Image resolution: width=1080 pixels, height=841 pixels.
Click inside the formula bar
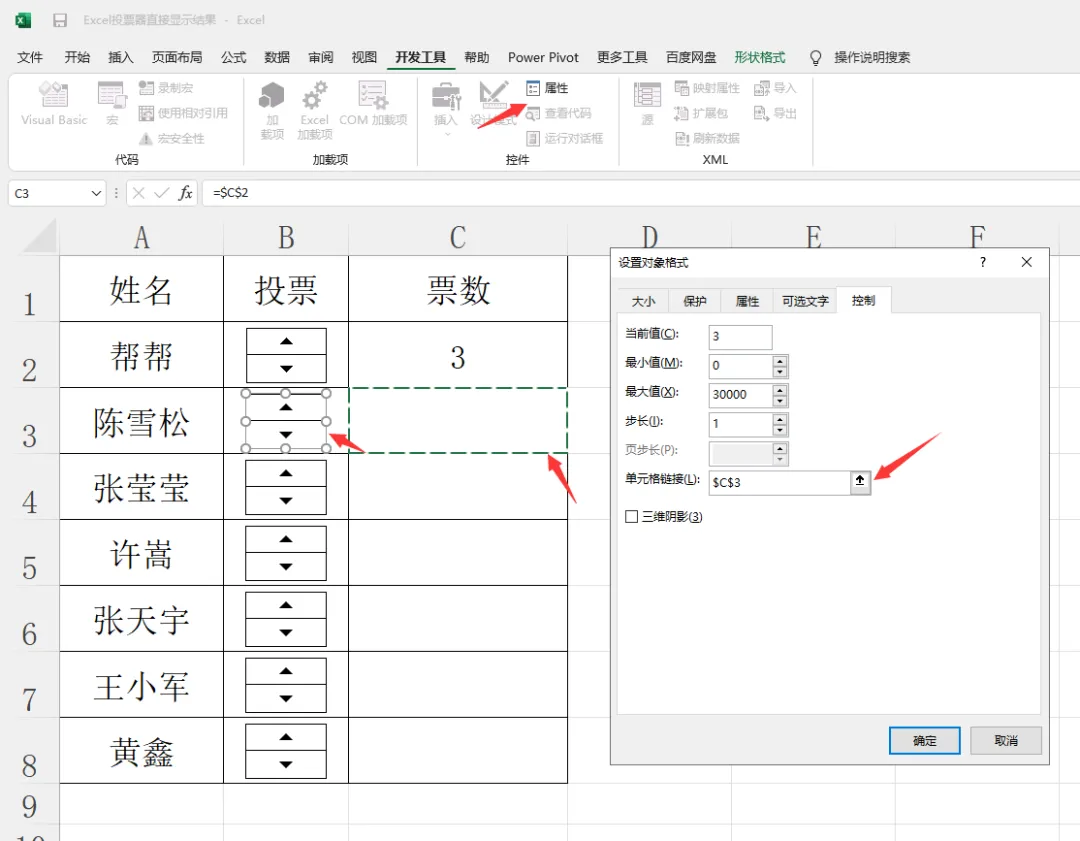641,193
